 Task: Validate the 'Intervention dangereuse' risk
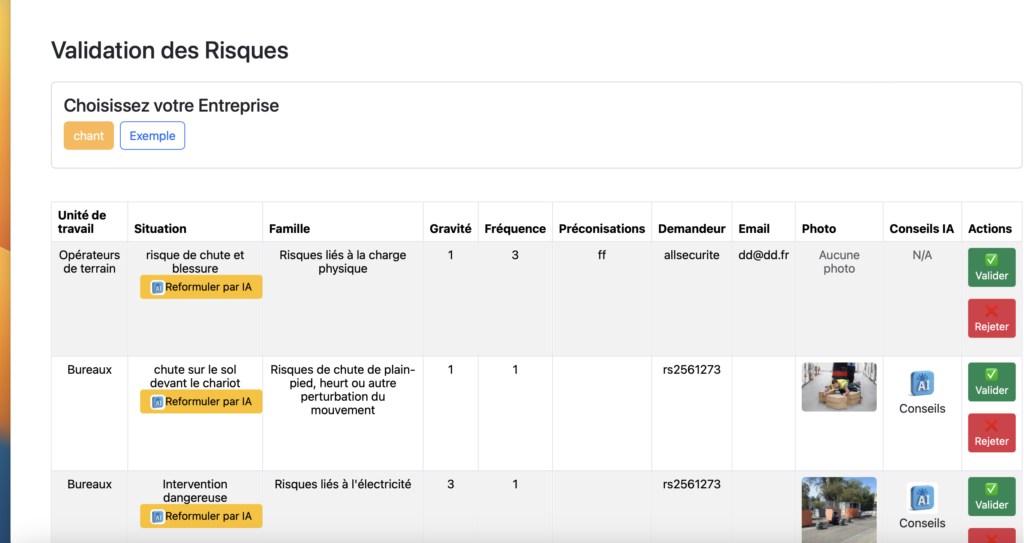coord(991,497)
